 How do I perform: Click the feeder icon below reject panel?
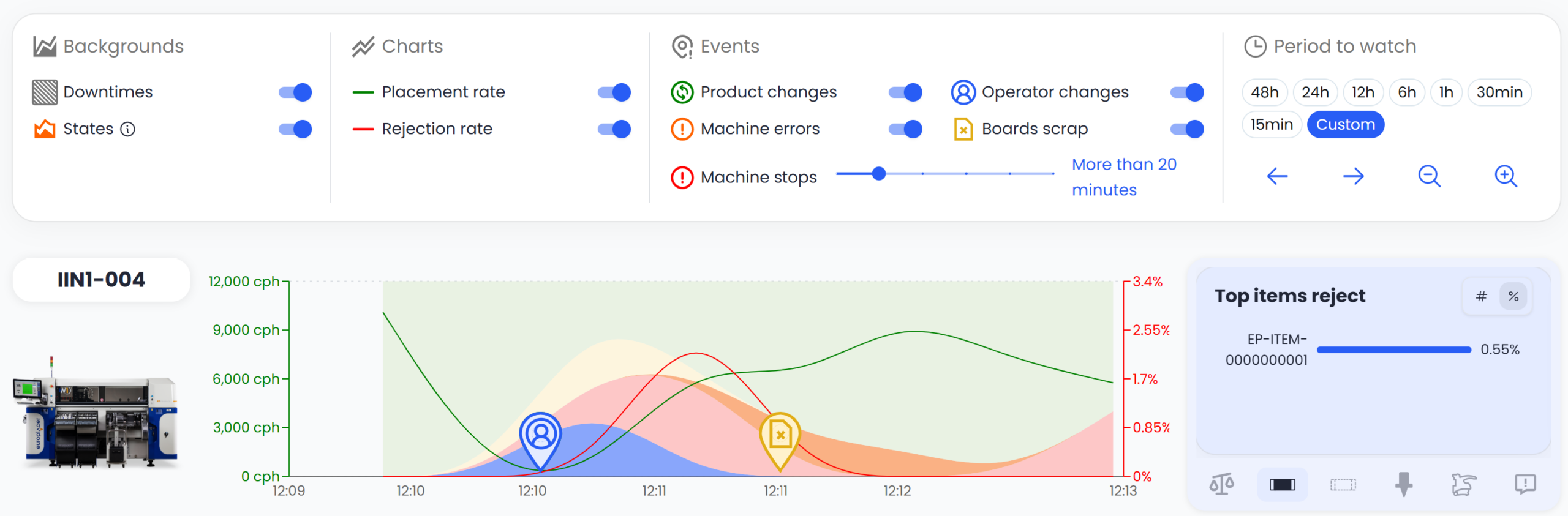pyautogui.click(x=1463, y=484)
